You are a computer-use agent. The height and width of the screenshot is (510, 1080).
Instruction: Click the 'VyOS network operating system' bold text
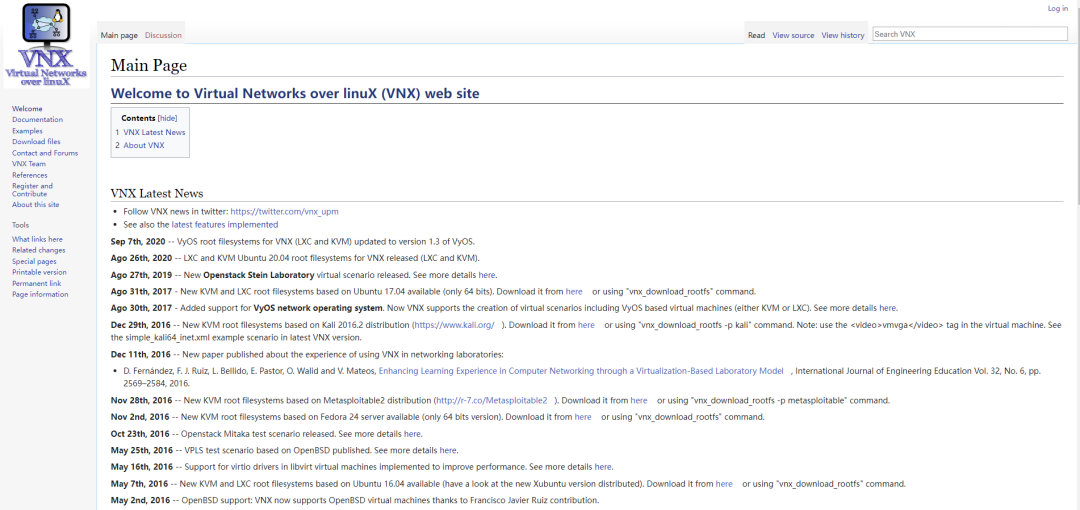point(318,308)
